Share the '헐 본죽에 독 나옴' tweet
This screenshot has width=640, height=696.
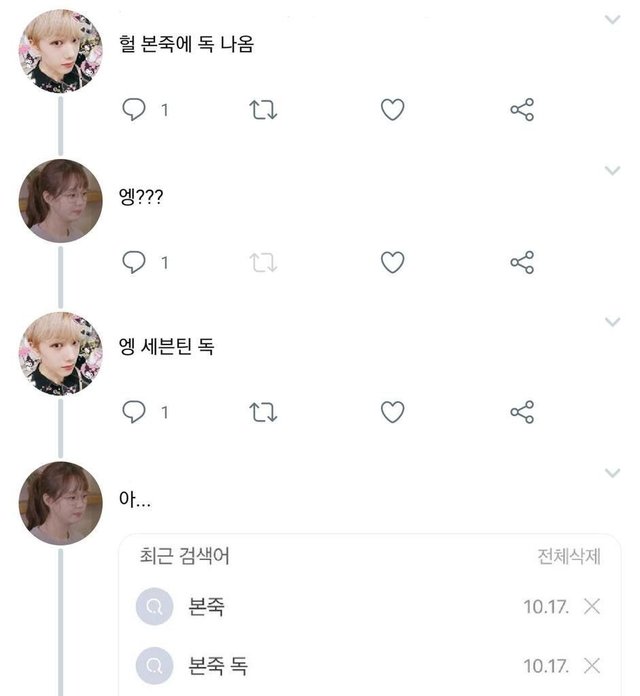pyautogui.click(x=522, y=110)
